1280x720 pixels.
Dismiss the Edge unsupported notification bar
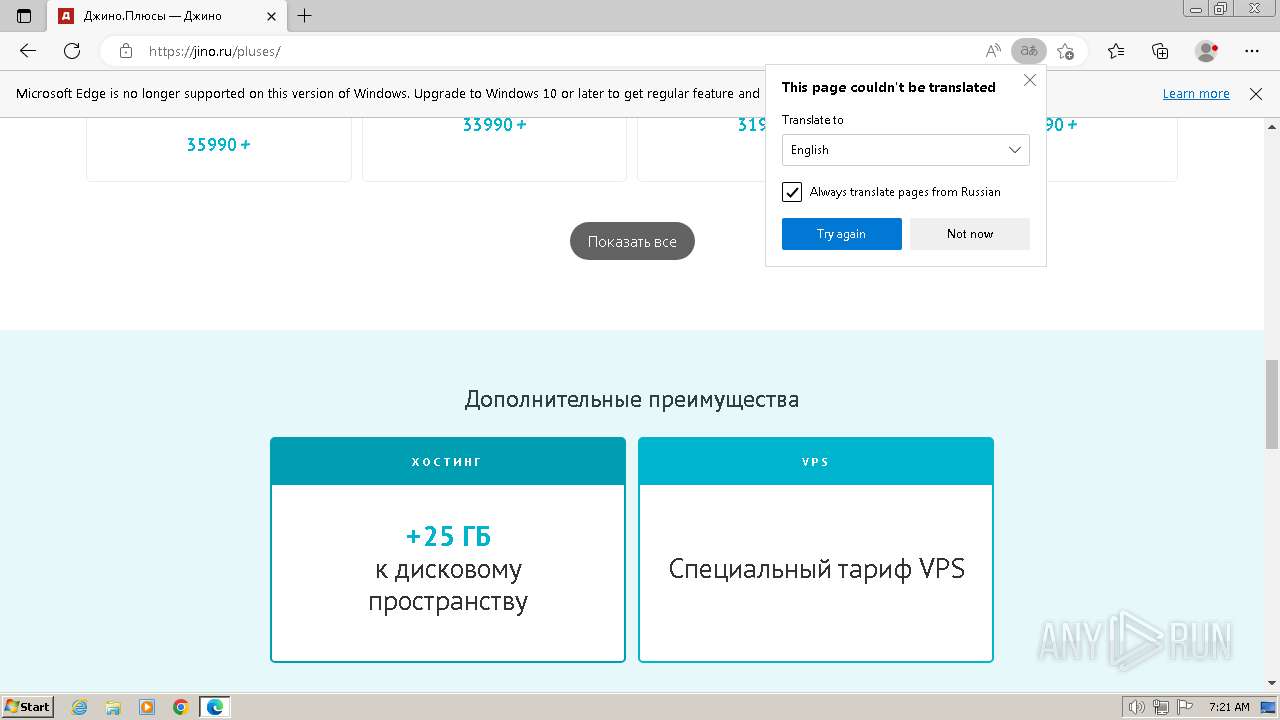point(1256,94)
